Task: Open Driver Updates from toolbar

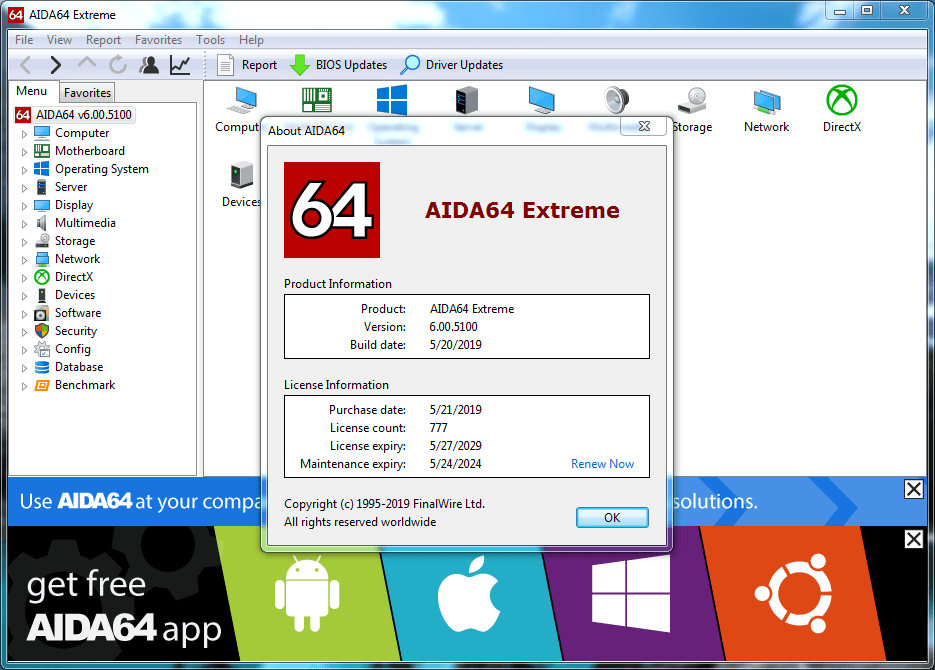Action: (x=452, y=65)
